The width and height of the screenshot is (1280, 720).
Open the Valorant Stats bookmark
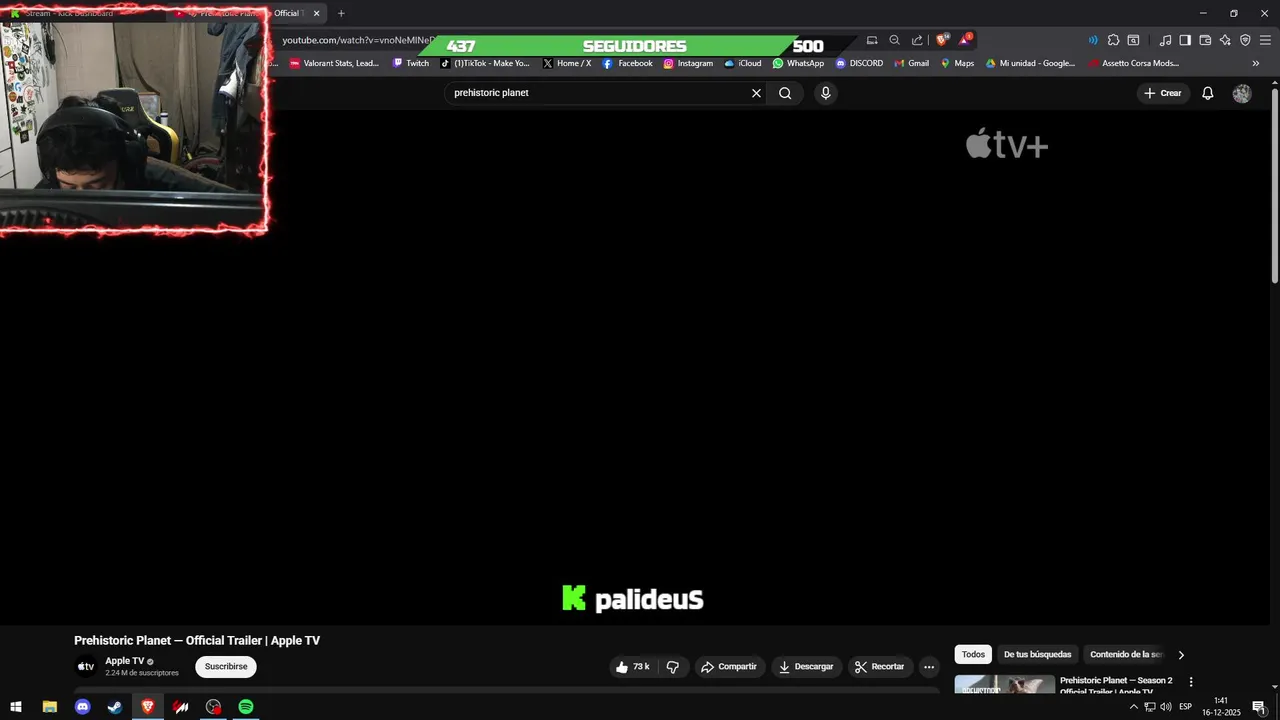tap(334, 63)
